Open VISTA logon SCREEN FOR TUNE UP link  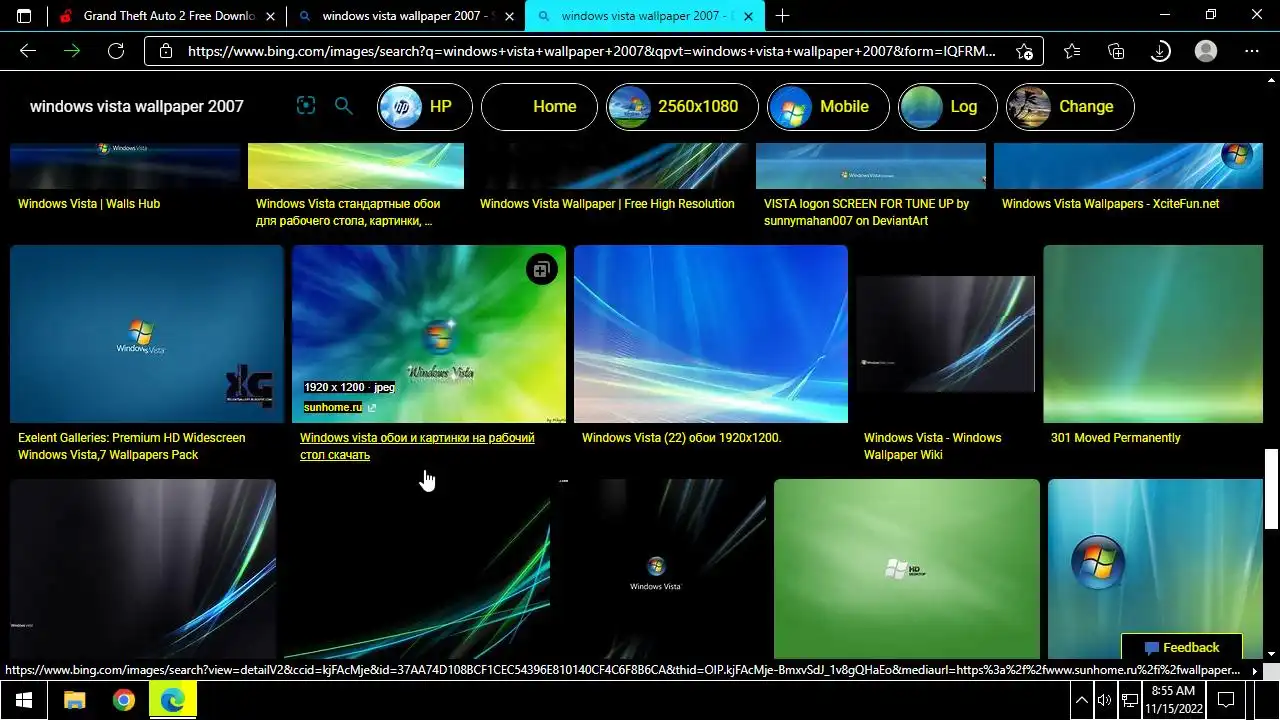(866, 212)
